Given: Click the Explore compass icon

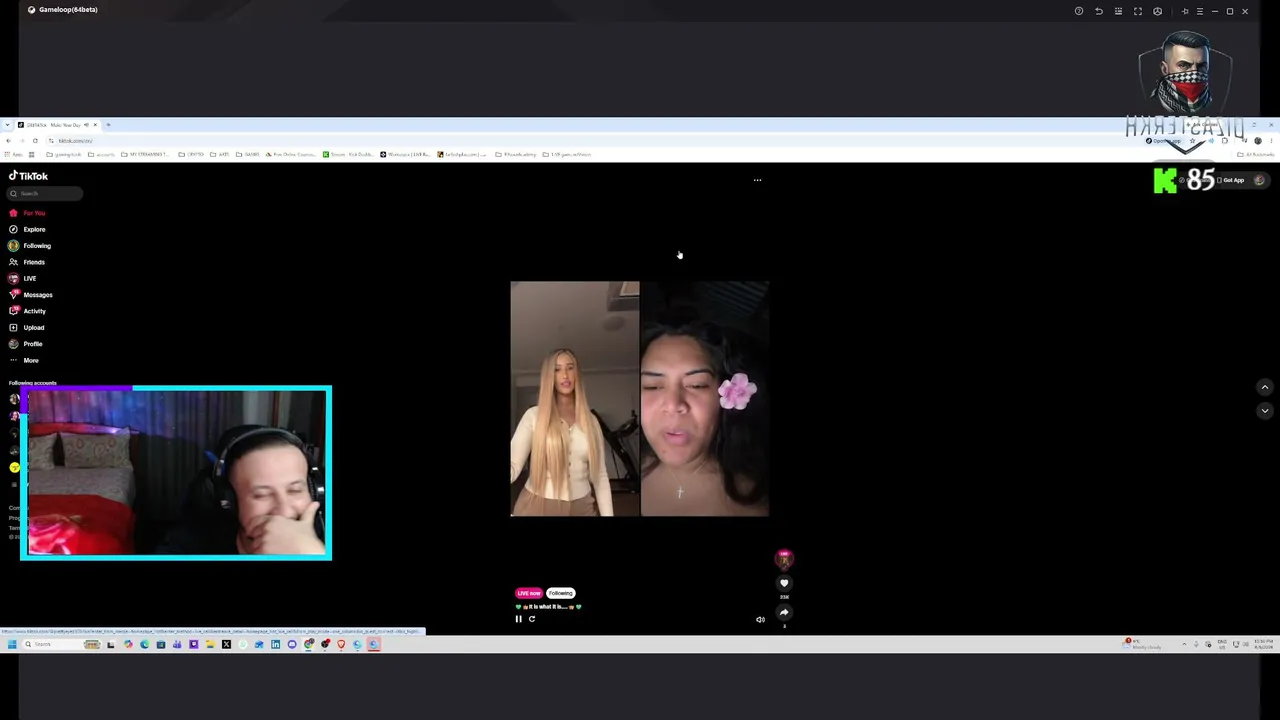Looking at the screenshot, I should coord(13,229).
